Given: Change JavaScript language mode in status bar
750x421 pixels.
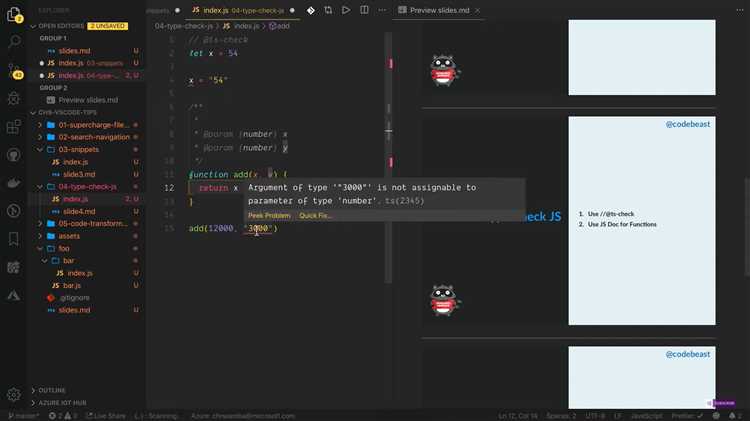Looking at the screenshot, I should coord(646,416).
